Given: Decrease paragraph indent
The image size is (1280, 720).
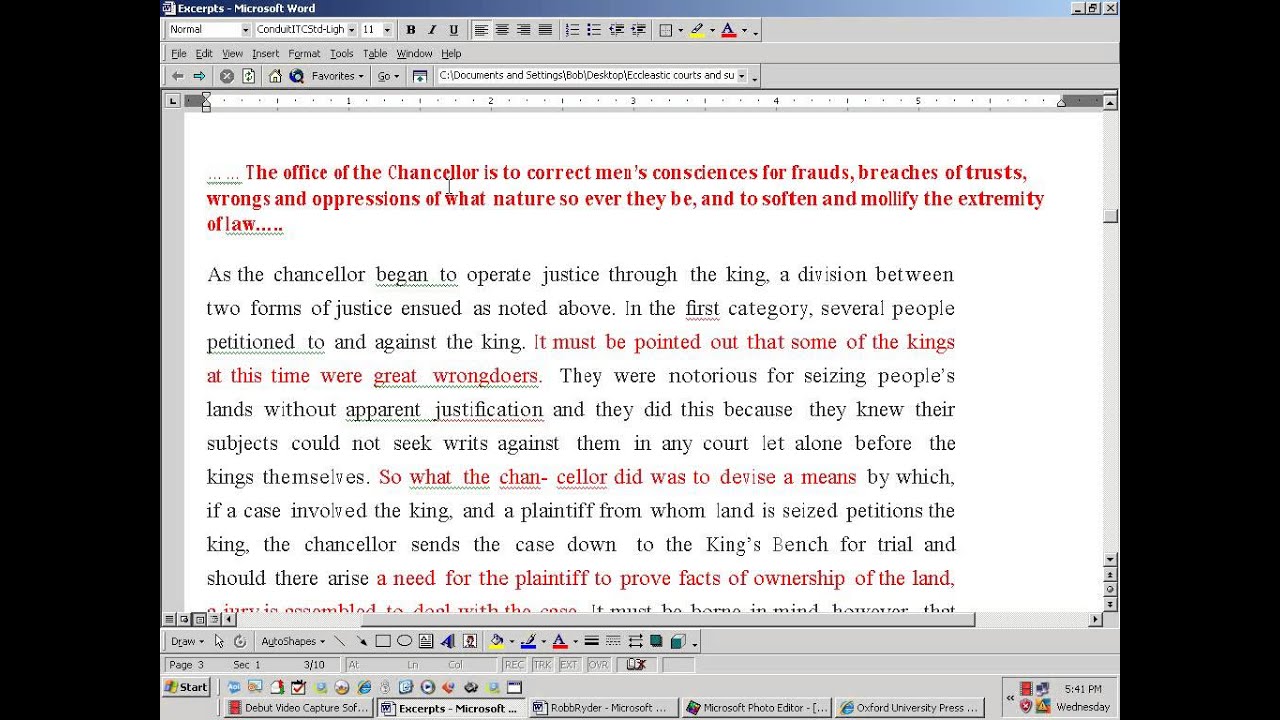Looking at the screenshot, I should pos(616,30).
